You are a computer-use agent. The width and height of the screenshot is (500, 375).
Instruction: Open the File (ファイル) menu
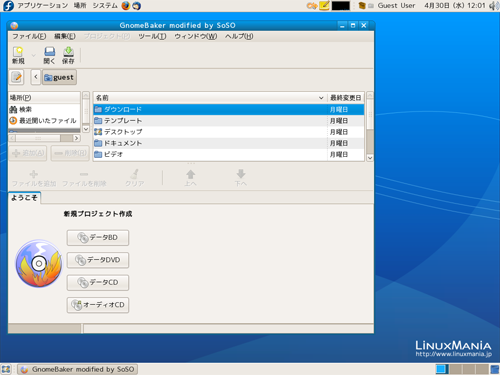coord(29,36)
